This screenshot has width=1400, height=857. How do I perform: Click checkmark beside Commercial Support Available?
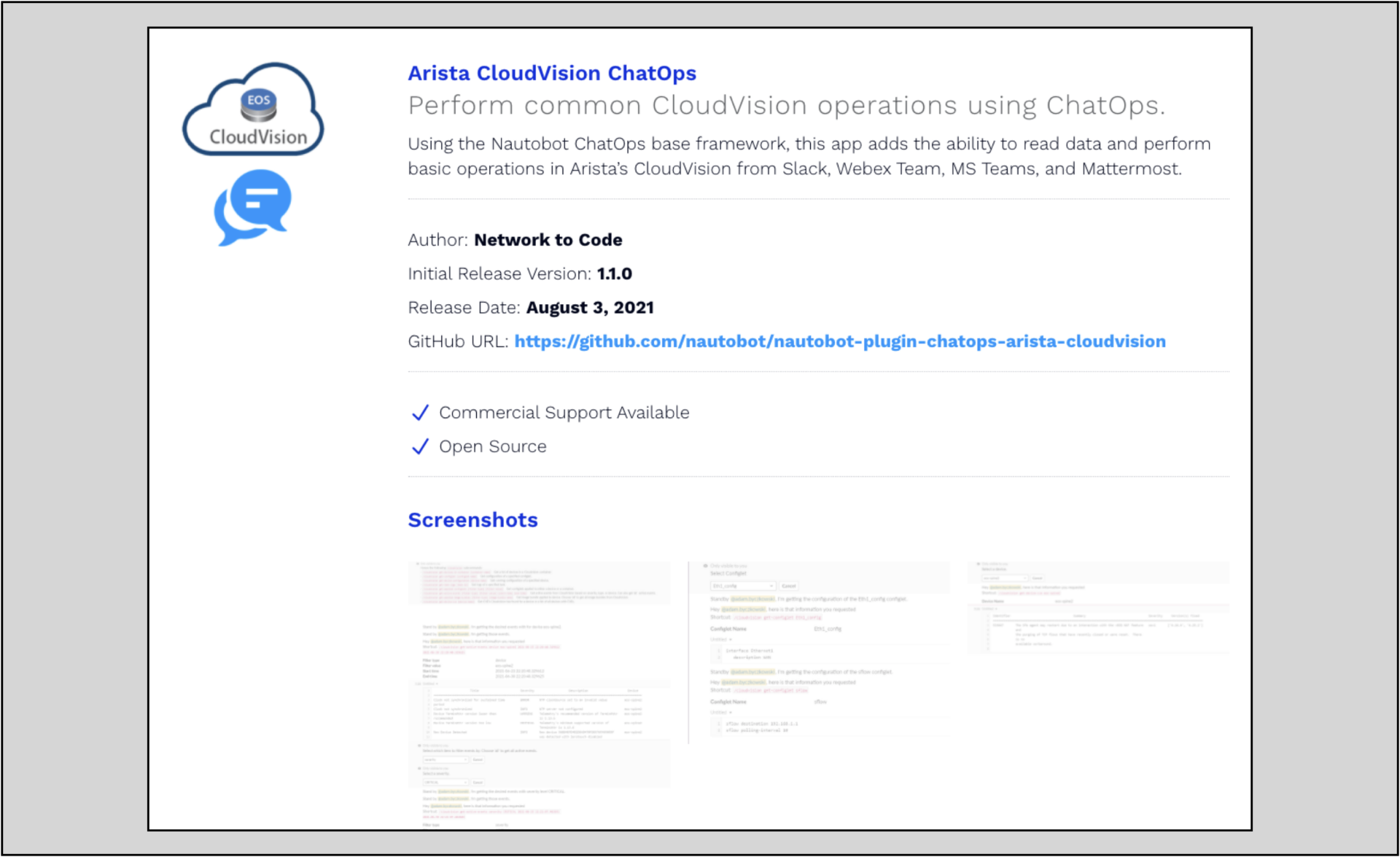pos(420,413)
